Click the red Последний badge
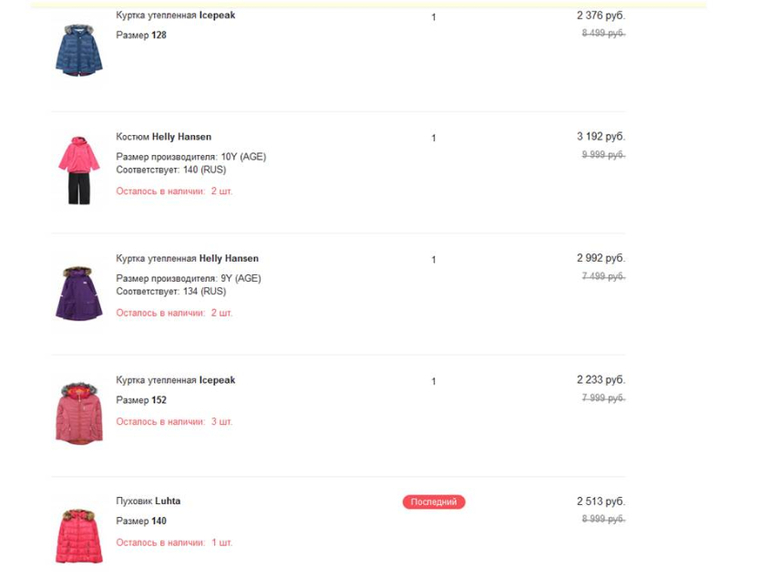This screenshot has height=578, width=770. pos(434,502)
